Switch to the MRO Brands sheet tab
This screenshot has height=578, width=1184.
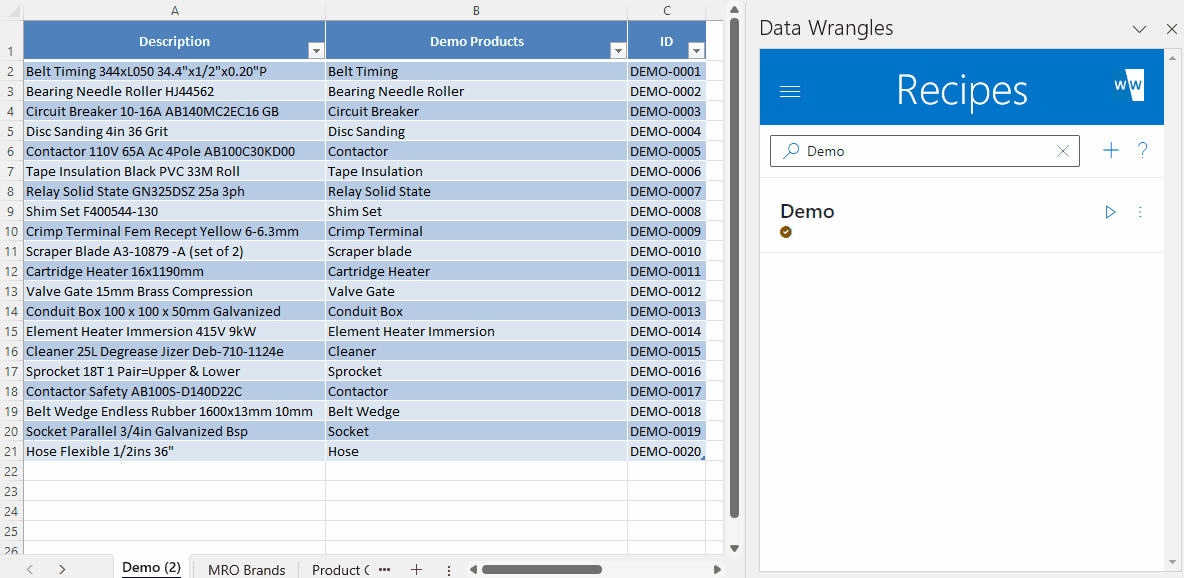click(x=247, y=570)
